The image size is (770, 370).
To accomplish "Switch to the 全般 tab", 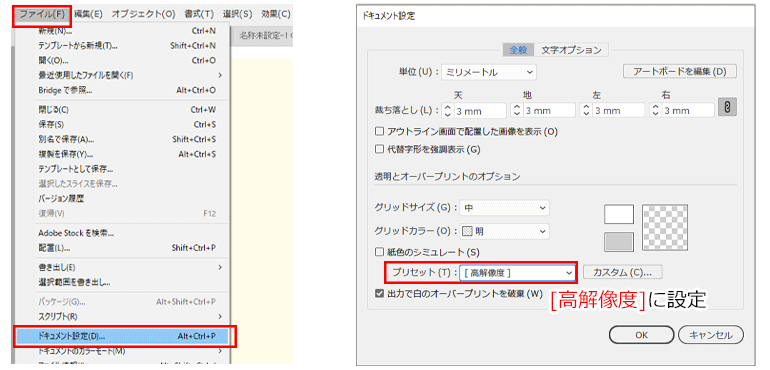I will click(518, 50).
